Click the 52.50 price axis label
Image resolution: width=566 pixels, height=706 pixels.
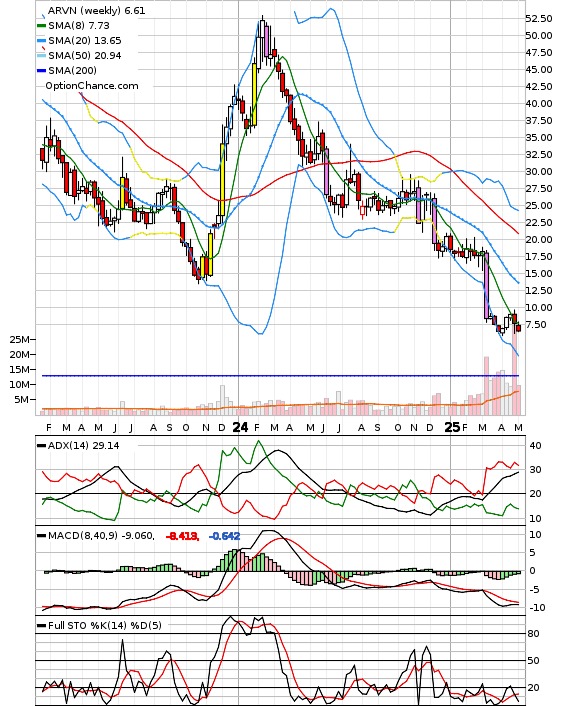[539, 18]
